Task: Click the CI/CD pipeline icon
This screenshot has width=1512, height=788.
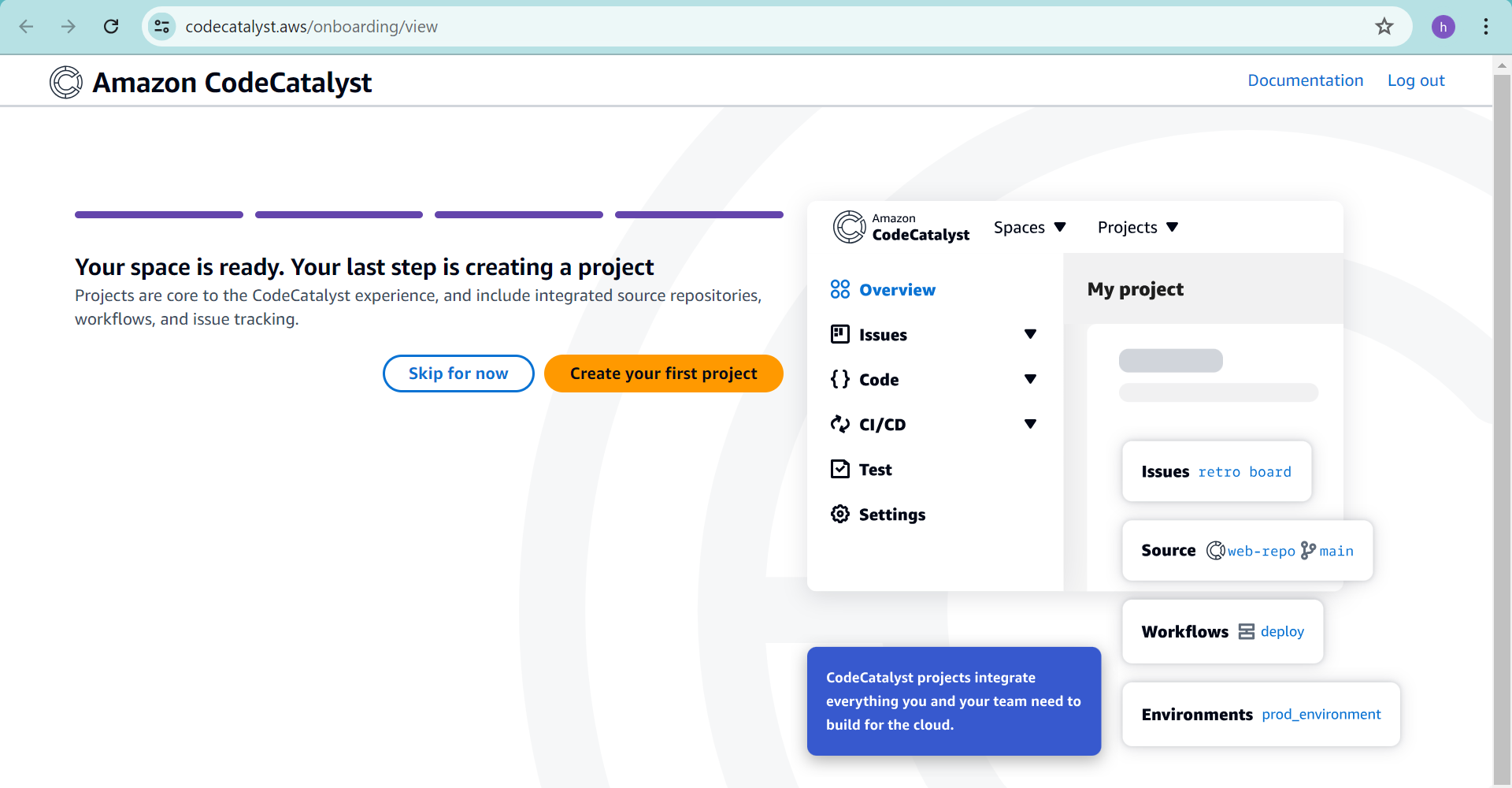Action: (840, 424)
